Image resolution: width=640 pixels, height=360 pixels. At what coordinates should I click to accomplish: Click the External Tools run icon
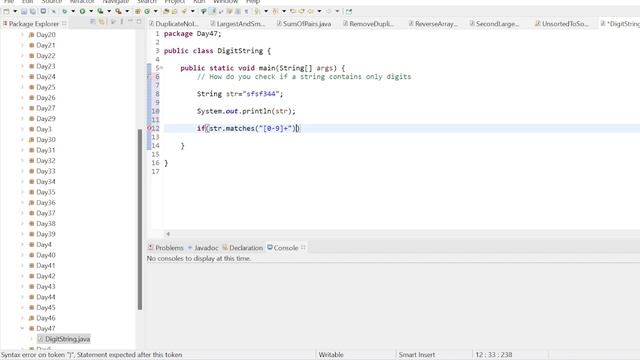pyautogui.click(x=118, y=11)
